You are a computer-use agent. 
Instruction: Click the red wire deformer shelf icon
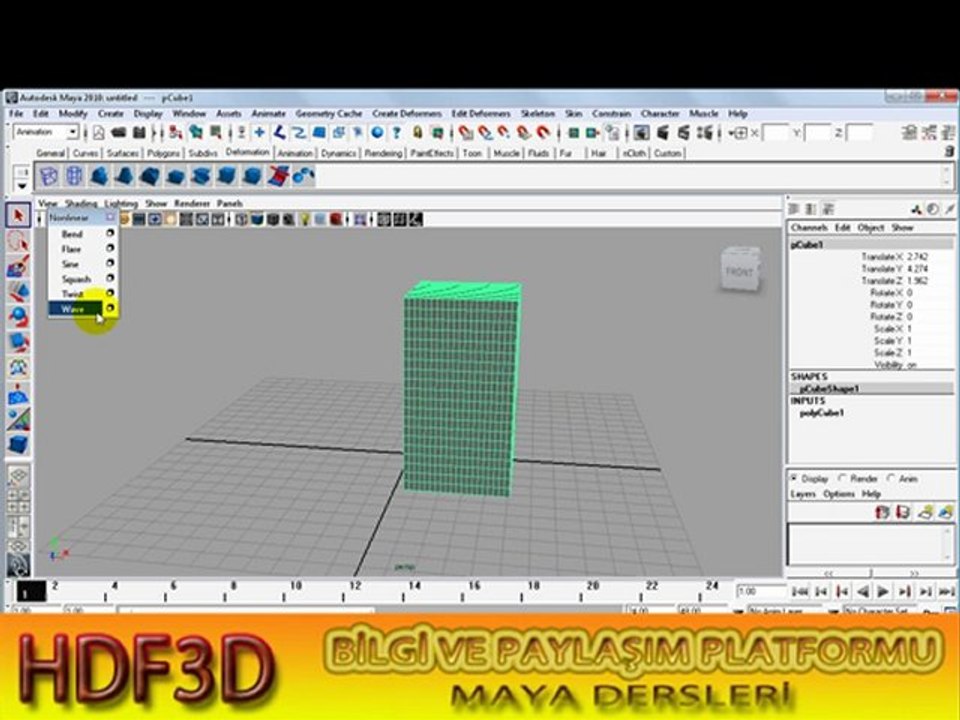point(278,177)
